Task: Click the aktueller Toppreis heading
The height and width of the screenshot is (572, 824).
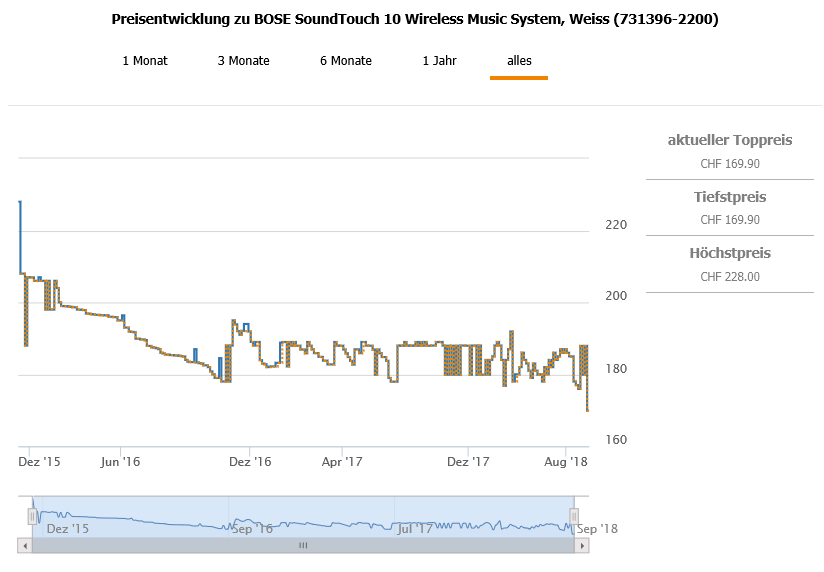Action: pos(729,140)
